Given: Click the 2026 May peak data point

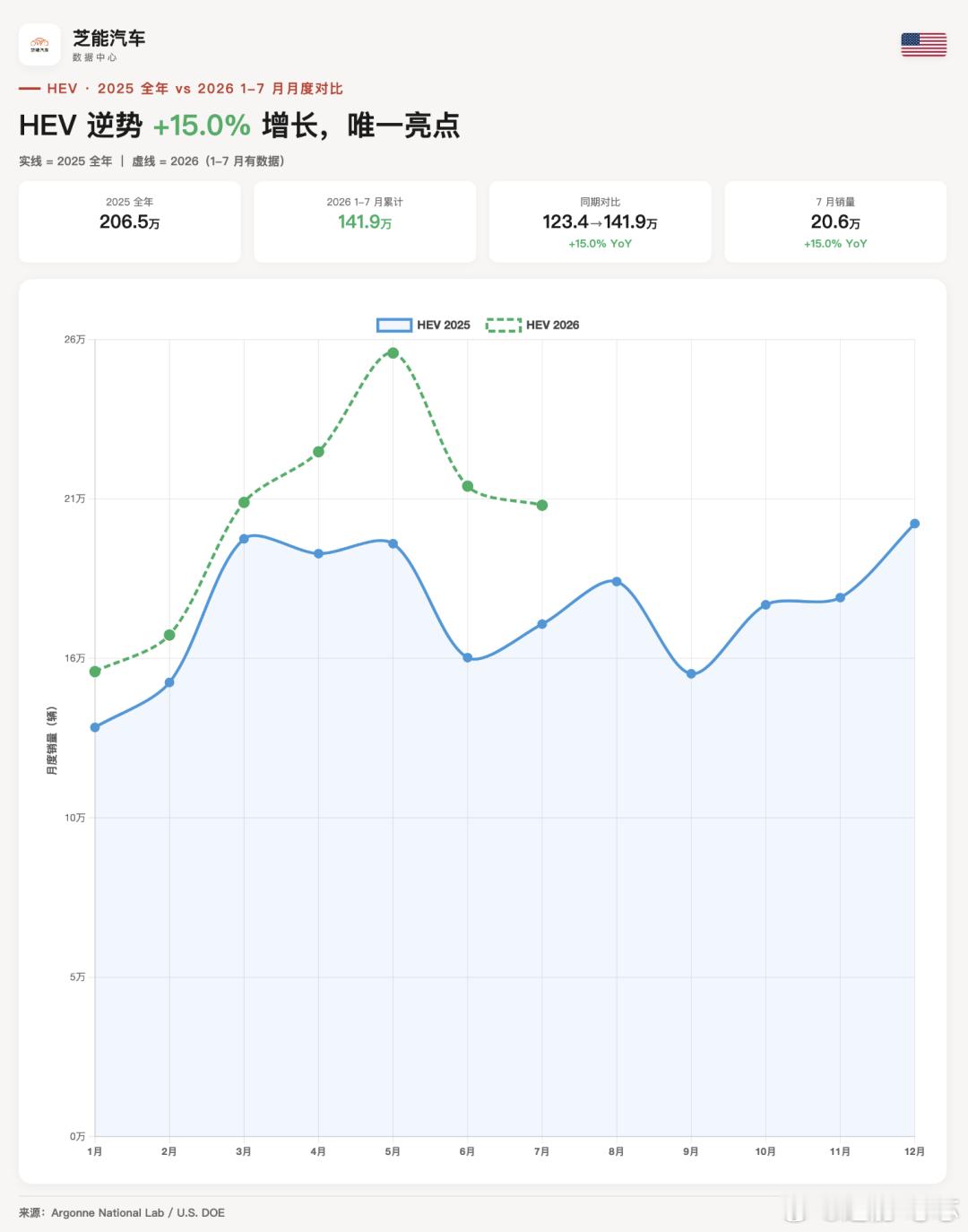Looking at the screenshot, I should (x=393, y=352).
